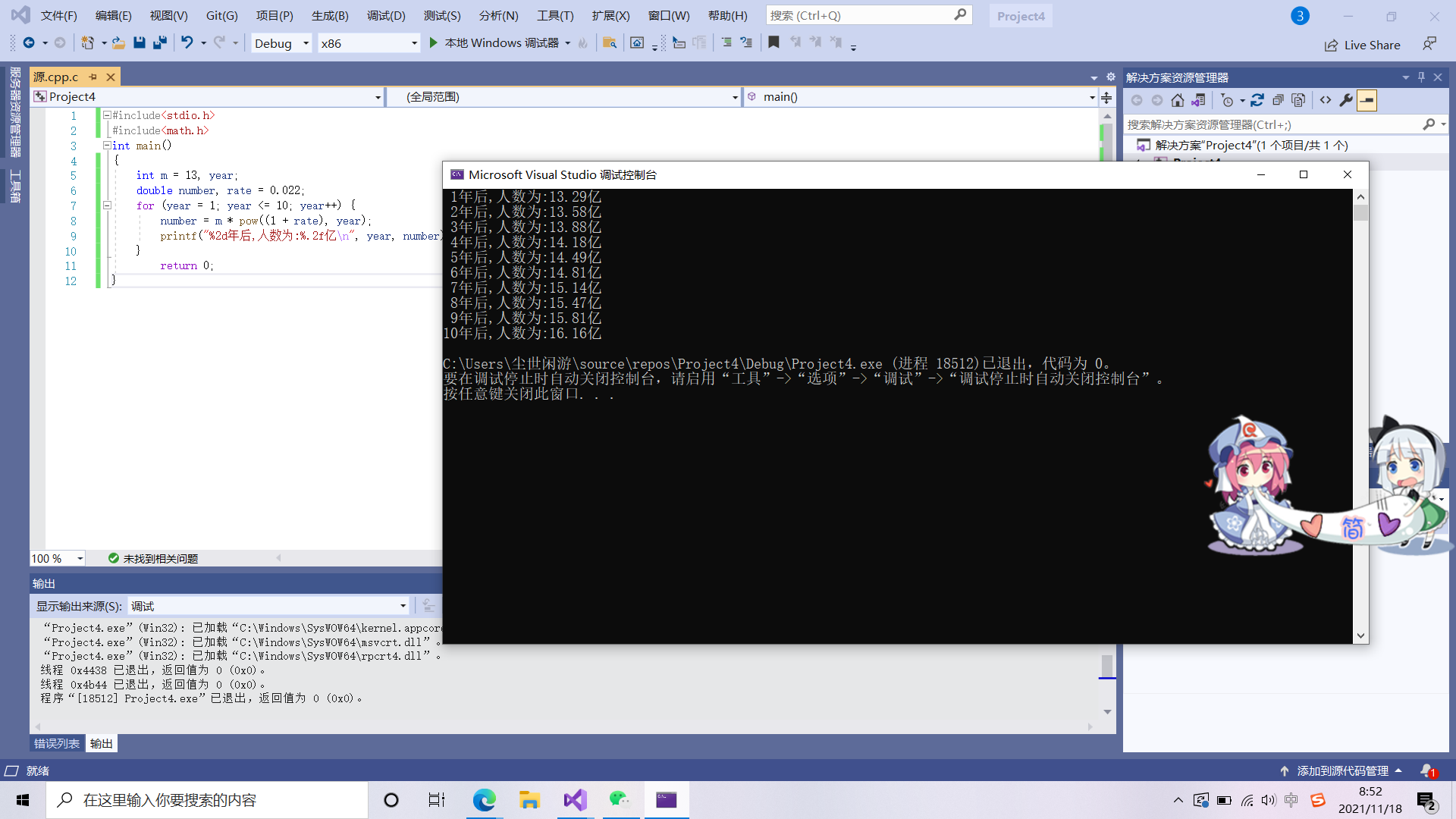Click the Live Share button
Image resolution: width=1456 pixels, height=819 pixels.
[x=1363, y=45]
